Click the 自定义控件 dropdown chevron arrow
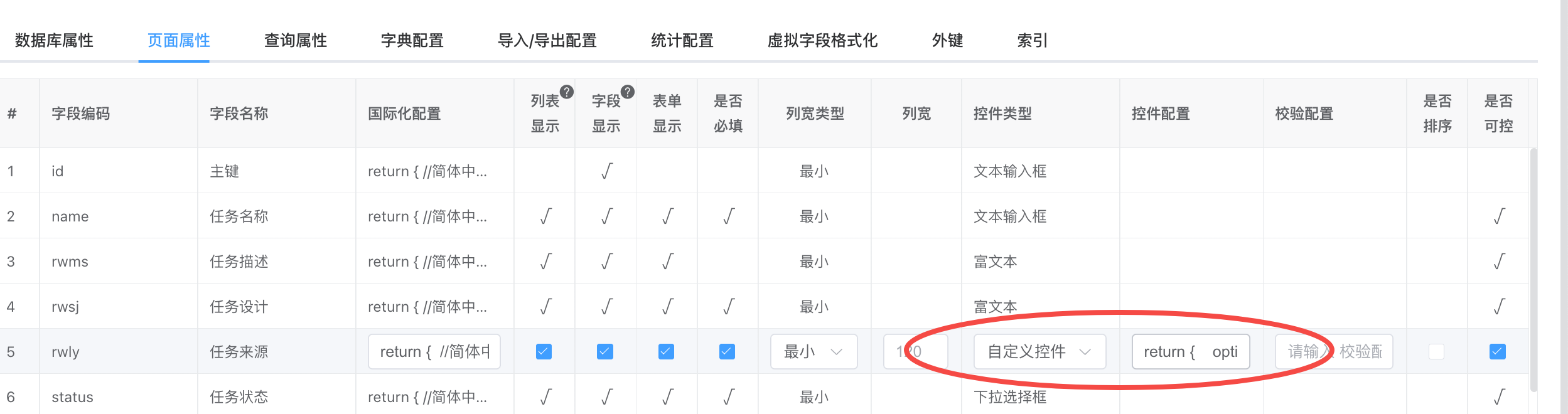 pyautogui.click(x=1085, y=352)
